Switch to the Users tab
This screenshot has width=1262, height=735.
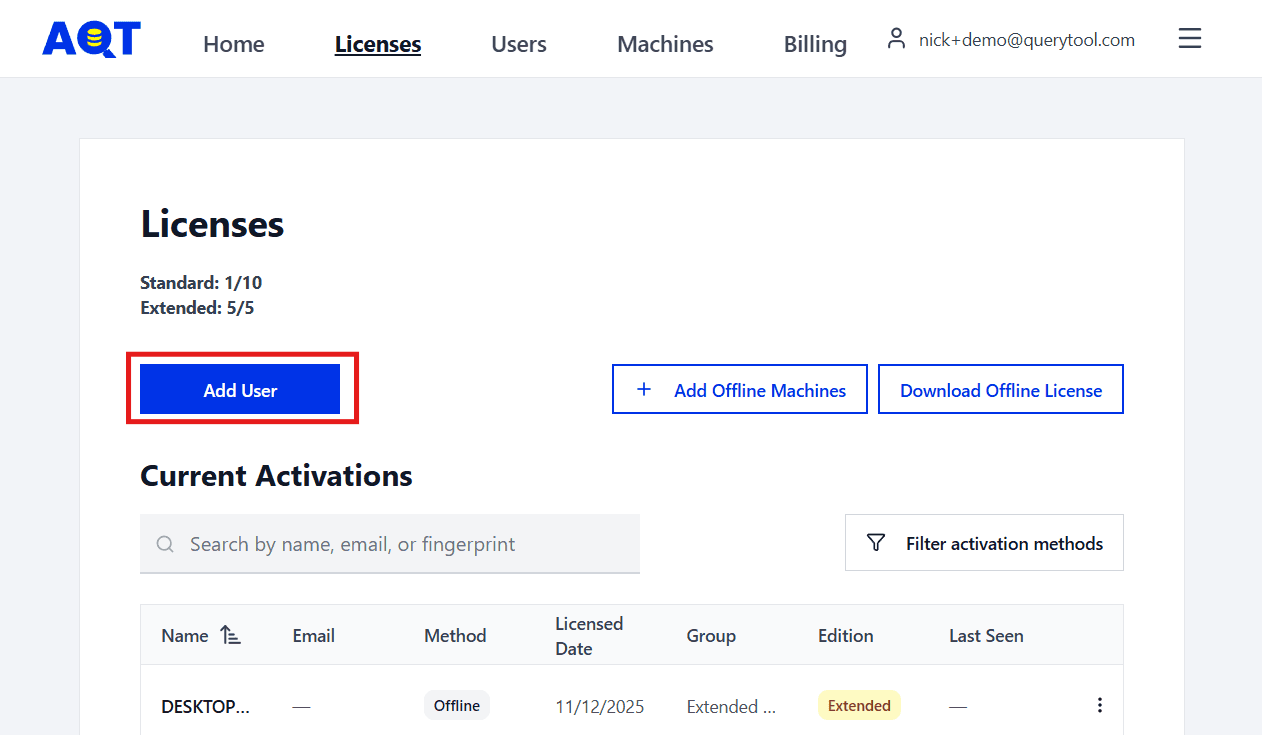519,44
